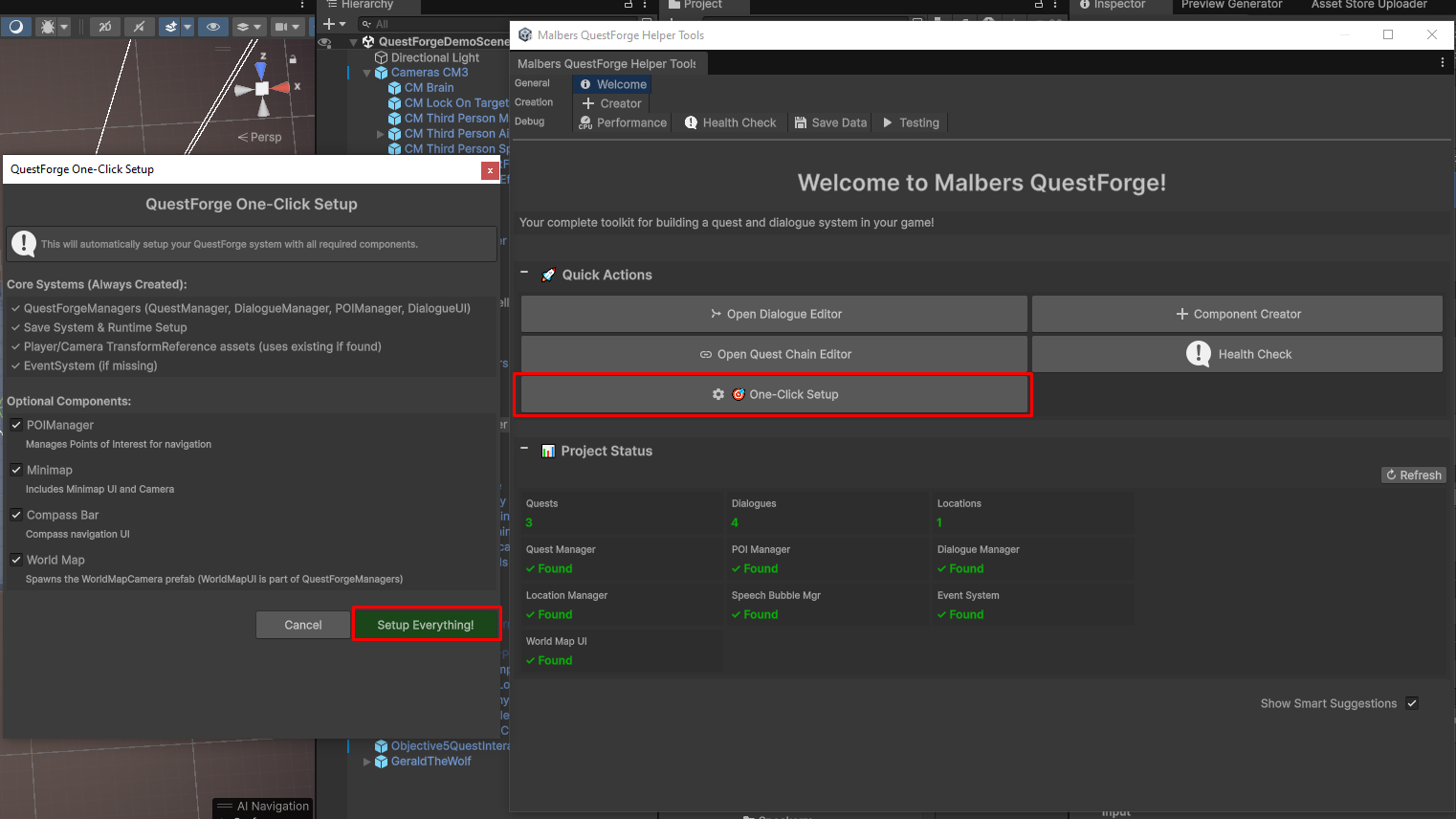
Task: Toggle the scene debug draw mode bug icon
Action: 47,27
